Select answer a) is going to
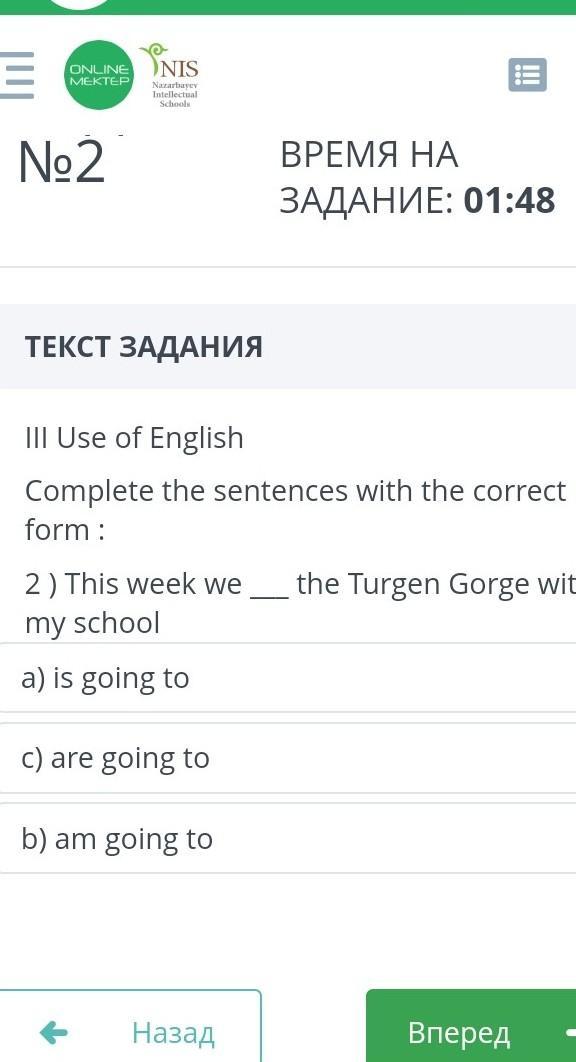Viewport: 576px width, 1062px height. pyautogui.click(x=288, y=677)
